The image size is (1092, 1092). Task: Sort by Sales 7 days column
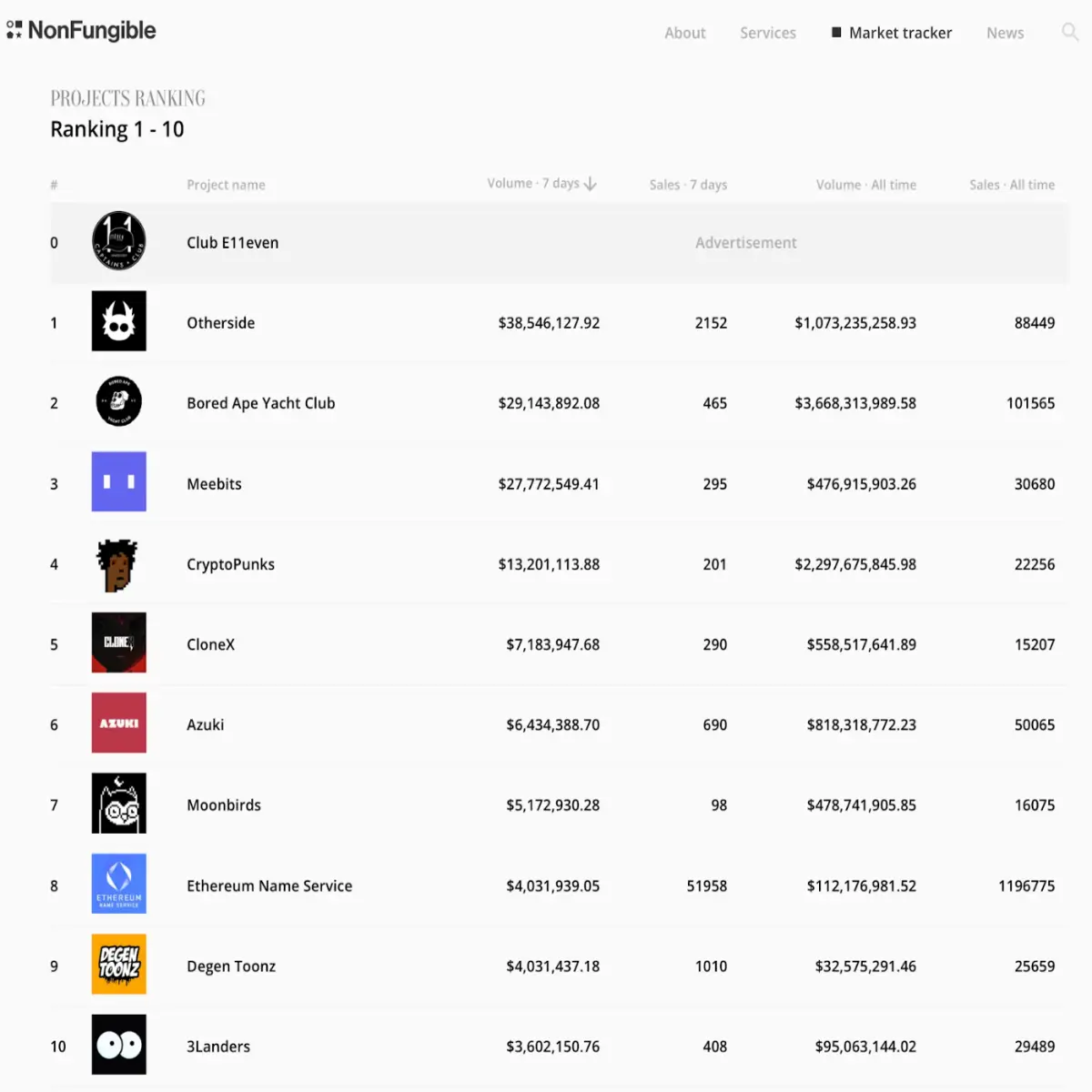tap(688, 185)
